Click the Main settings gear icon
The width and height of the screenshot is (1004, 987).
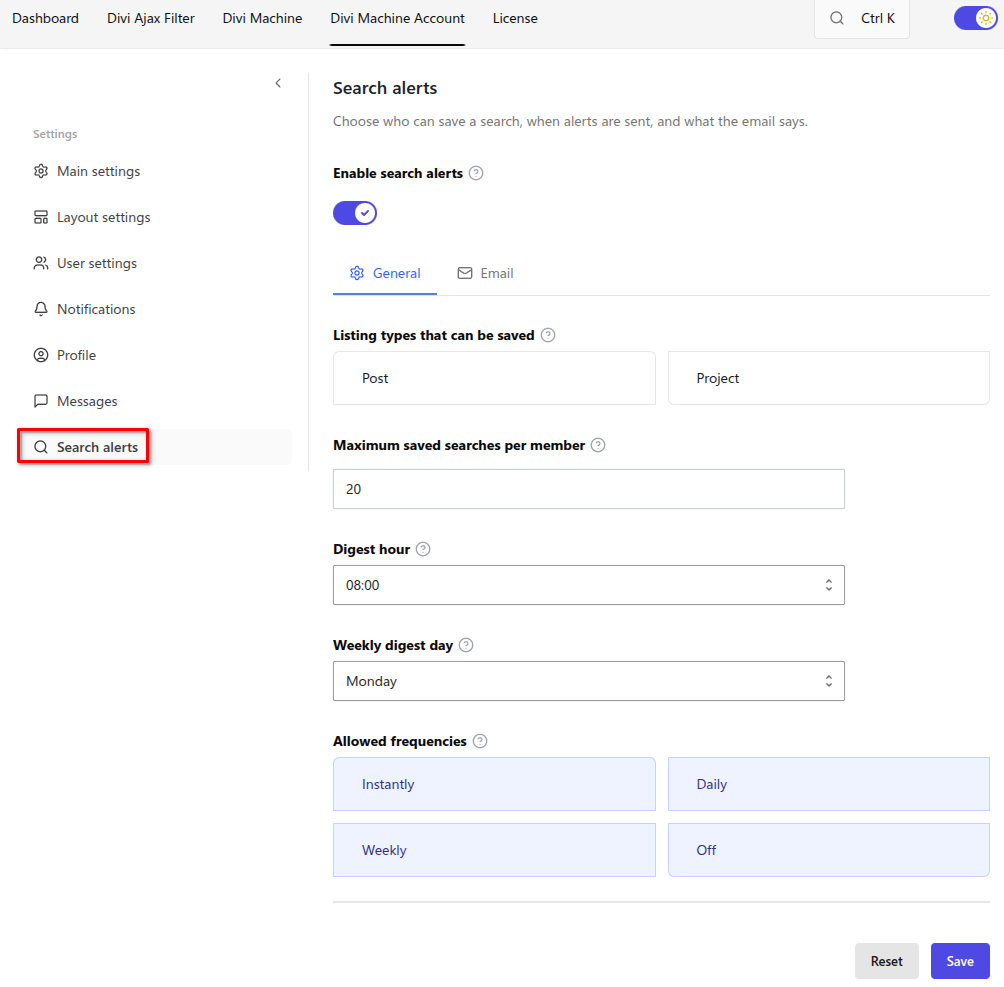click(x=41, y=171)
